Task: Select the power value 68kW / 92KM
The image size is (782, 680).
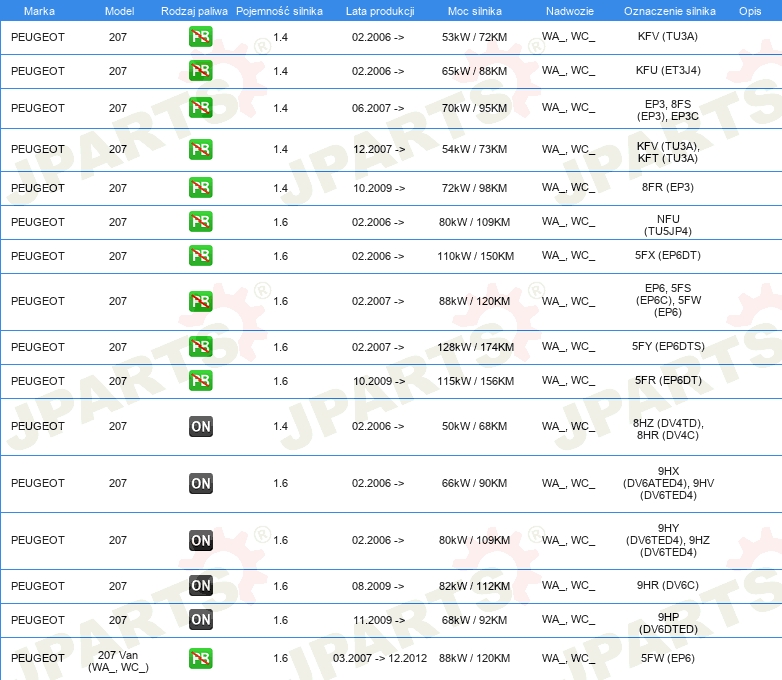Action: (x=474, y=620)
